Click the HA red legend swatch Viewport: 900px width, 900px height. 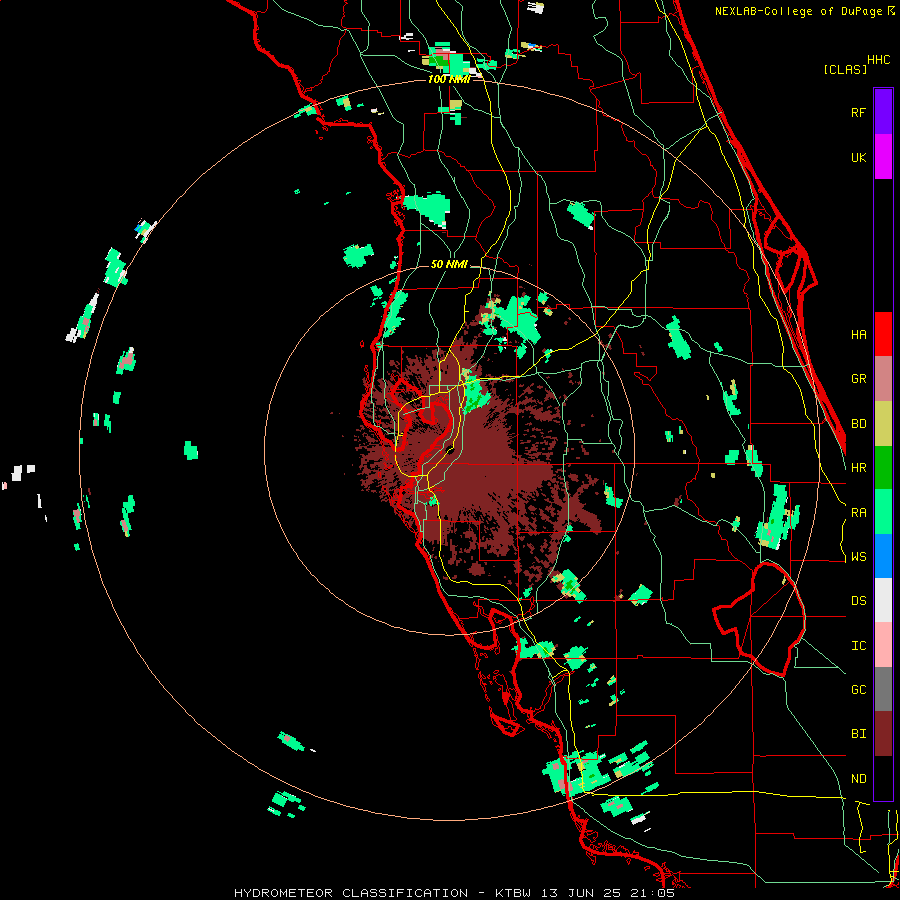(x=883, y=334)
